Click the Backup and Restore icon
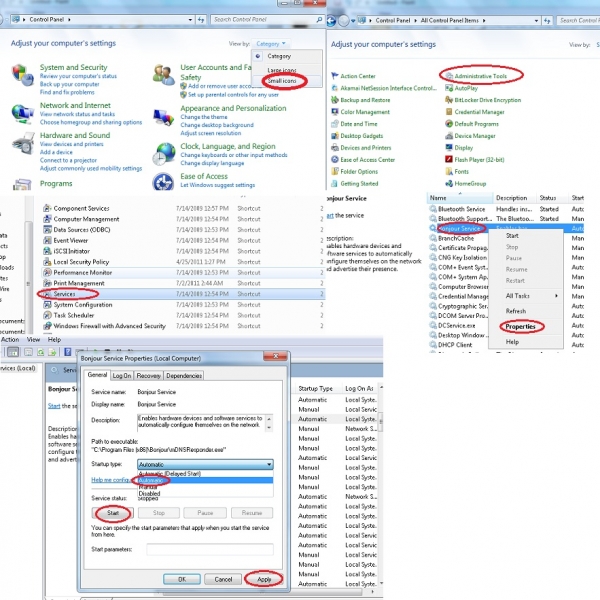Screen dimensions: 600x600 [335, 100]
